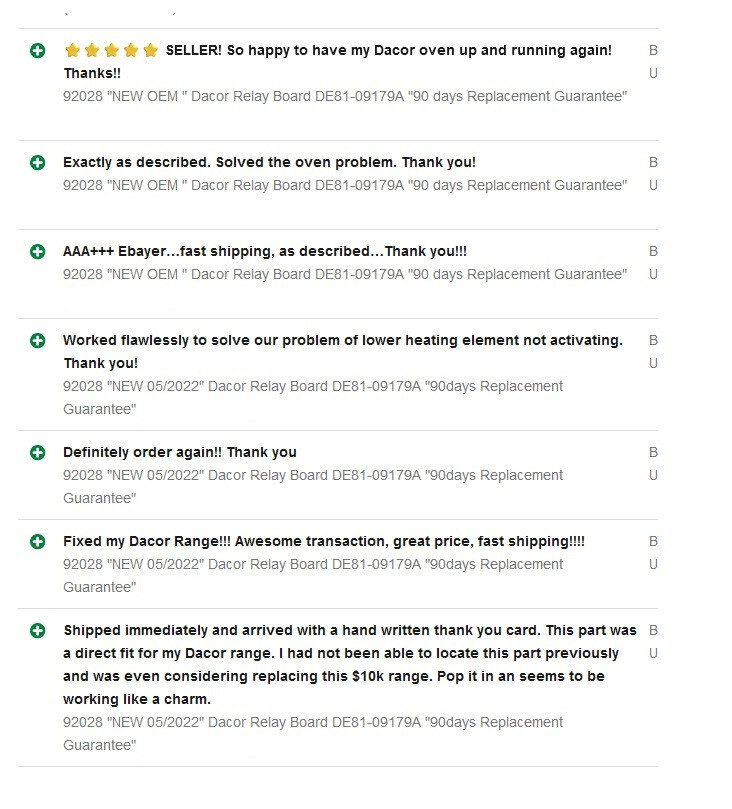Click the positive icon beside "Fixed my Dacor Range!!!"
The width and height of the screenshot is (732, 809).
(38, 541)
